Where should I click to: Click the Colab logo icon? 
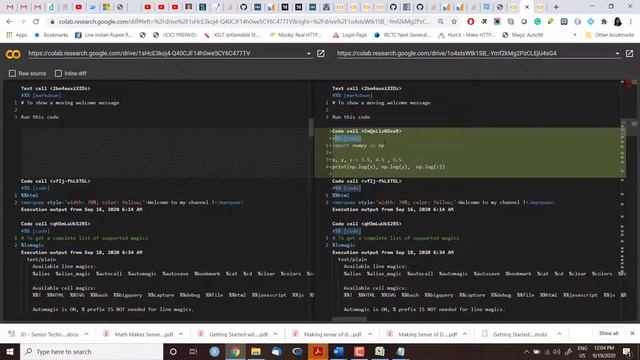(13, 54)
